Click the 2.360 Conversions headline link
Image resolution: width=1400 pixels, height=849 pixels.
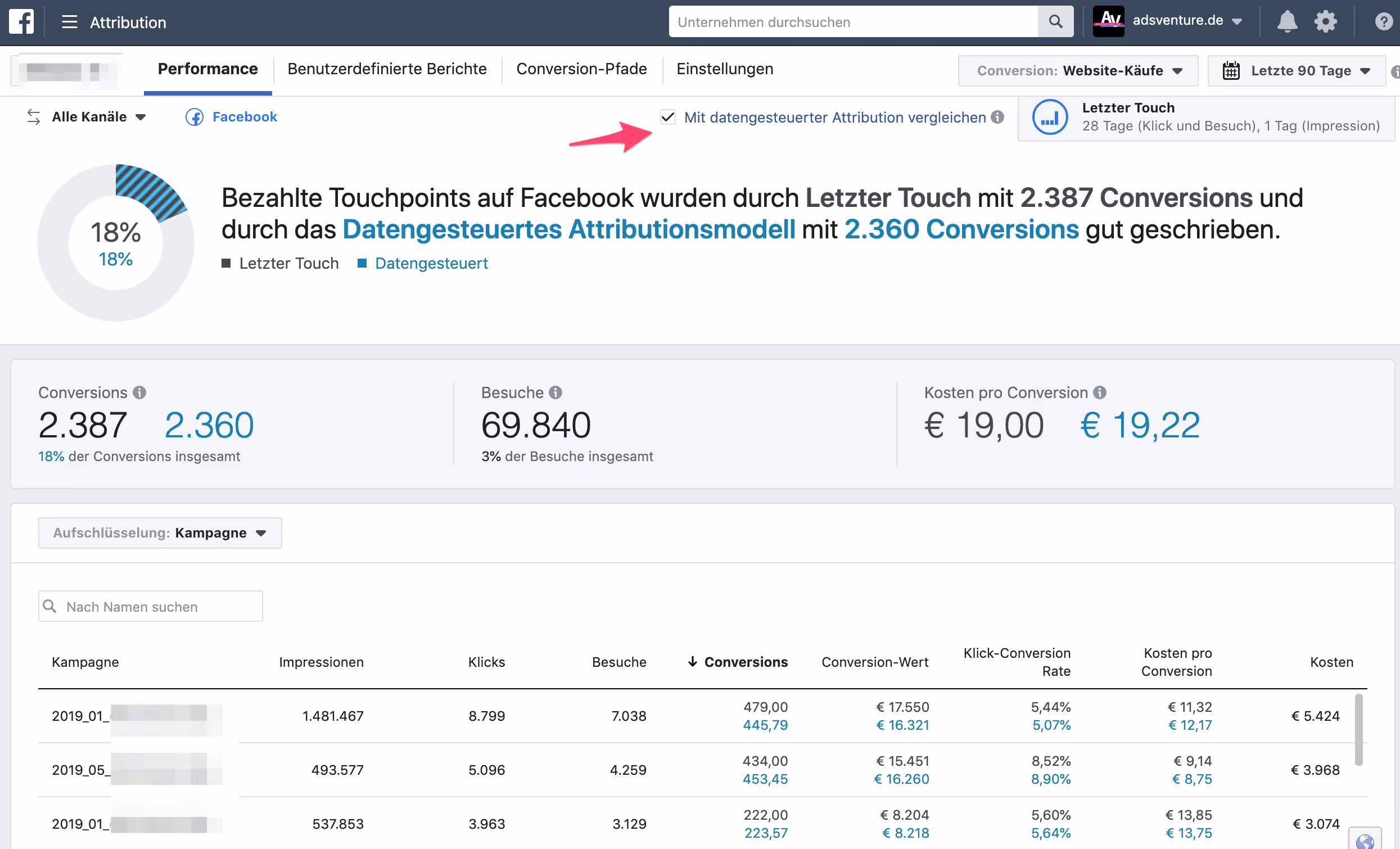[961, 229]
